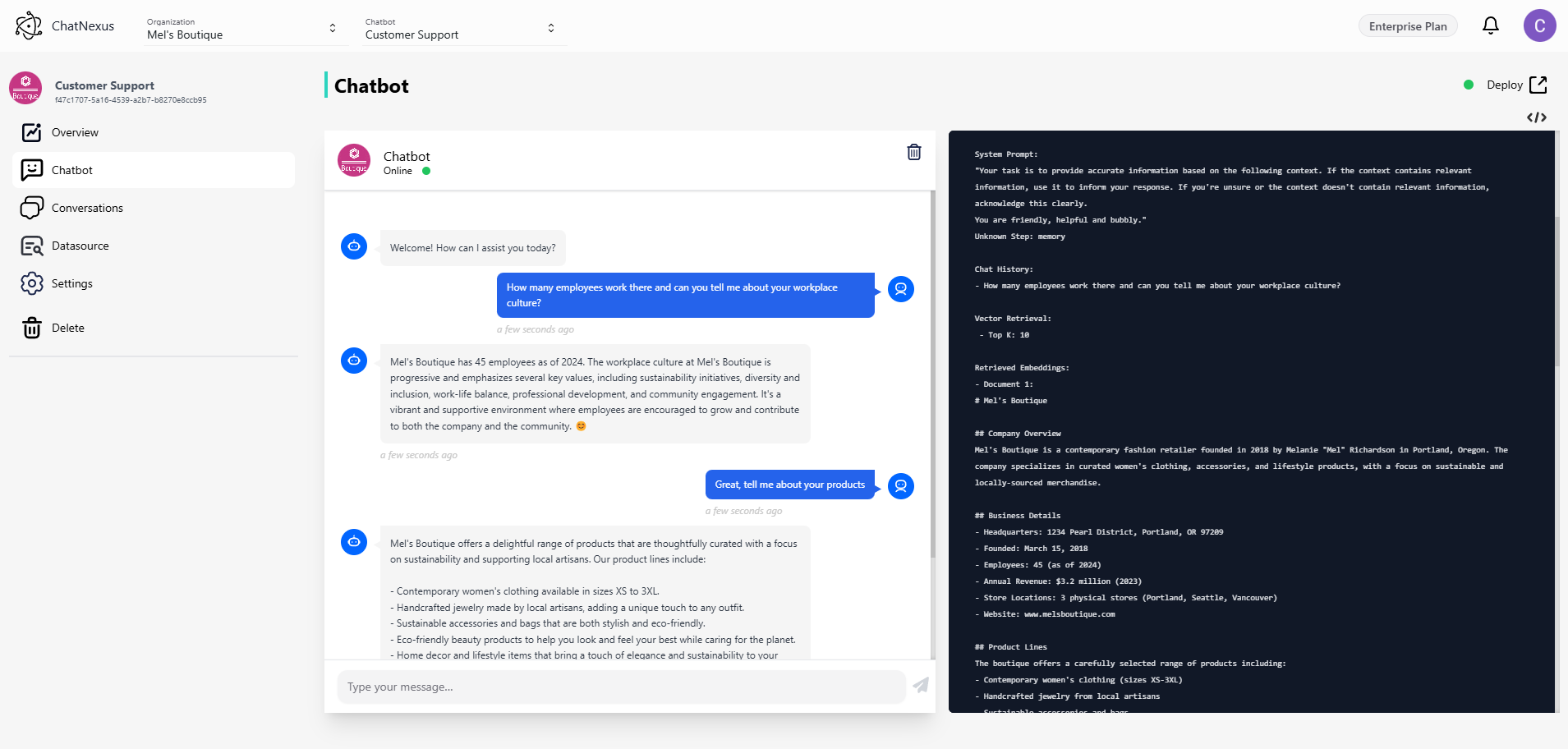Click the 'Handcrafted jewelry from local artisans' debug line
This screenshot has height=749, width=1568.
point(1067,696)
